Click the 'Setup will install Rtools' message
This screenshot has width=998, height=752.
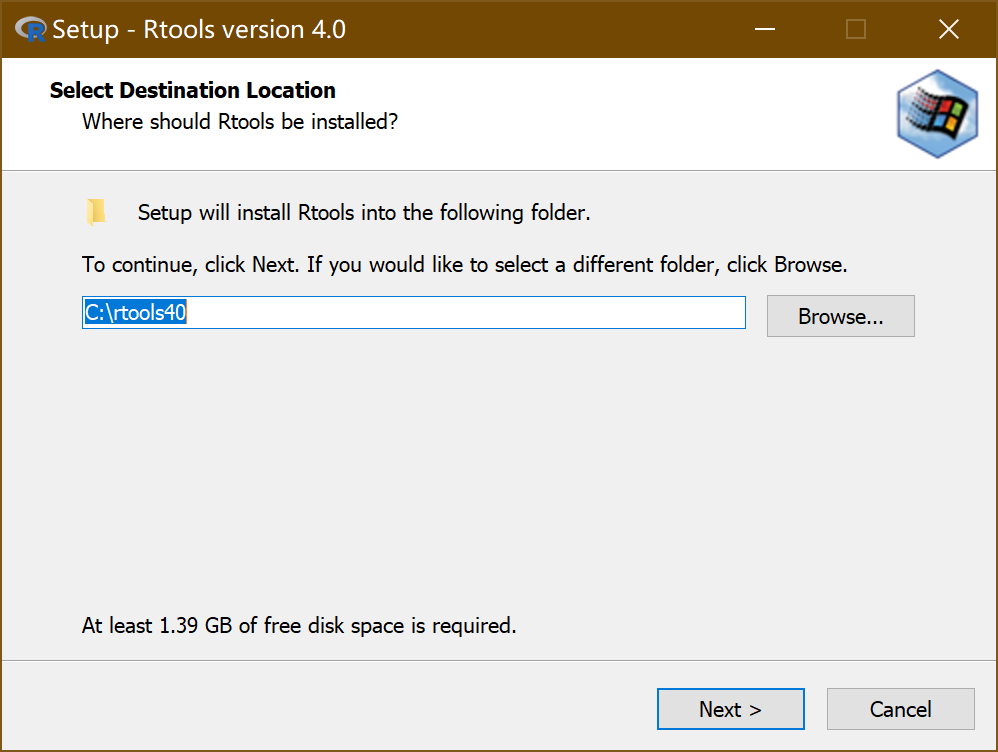click(x=364, y=212)
